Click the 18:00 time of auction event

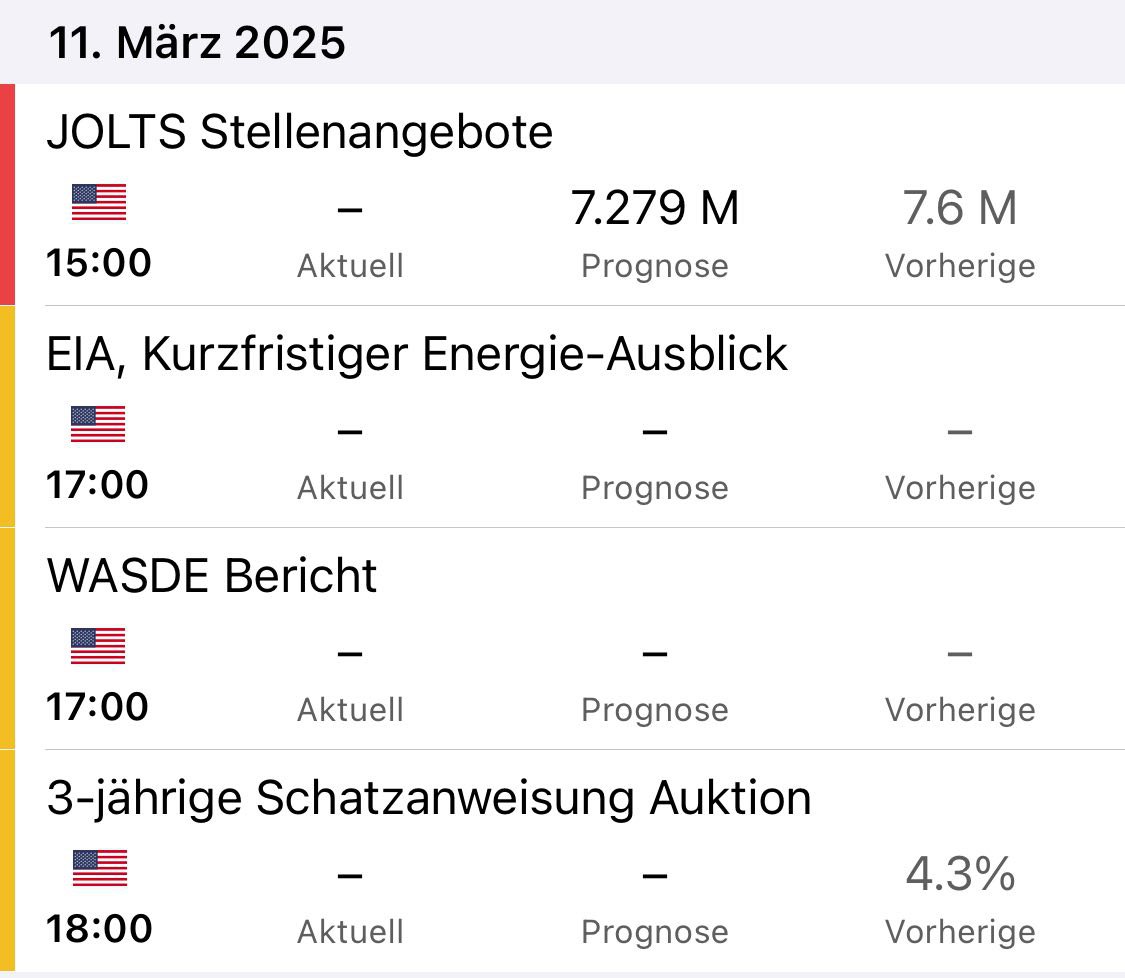pos(98,928)
